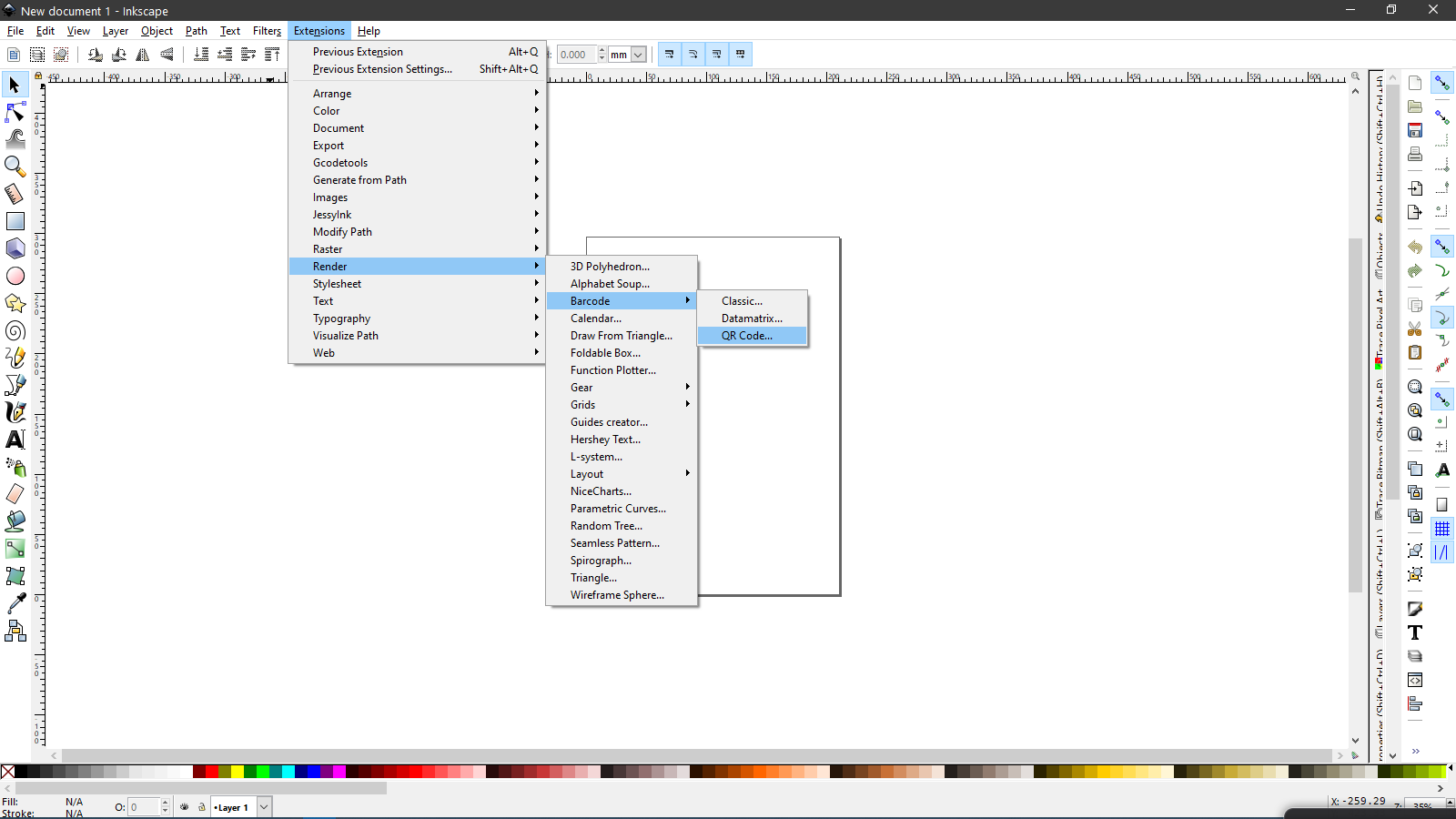Click the opacity O value field
Screen dimensions: 1456x819
click(144, 807)
